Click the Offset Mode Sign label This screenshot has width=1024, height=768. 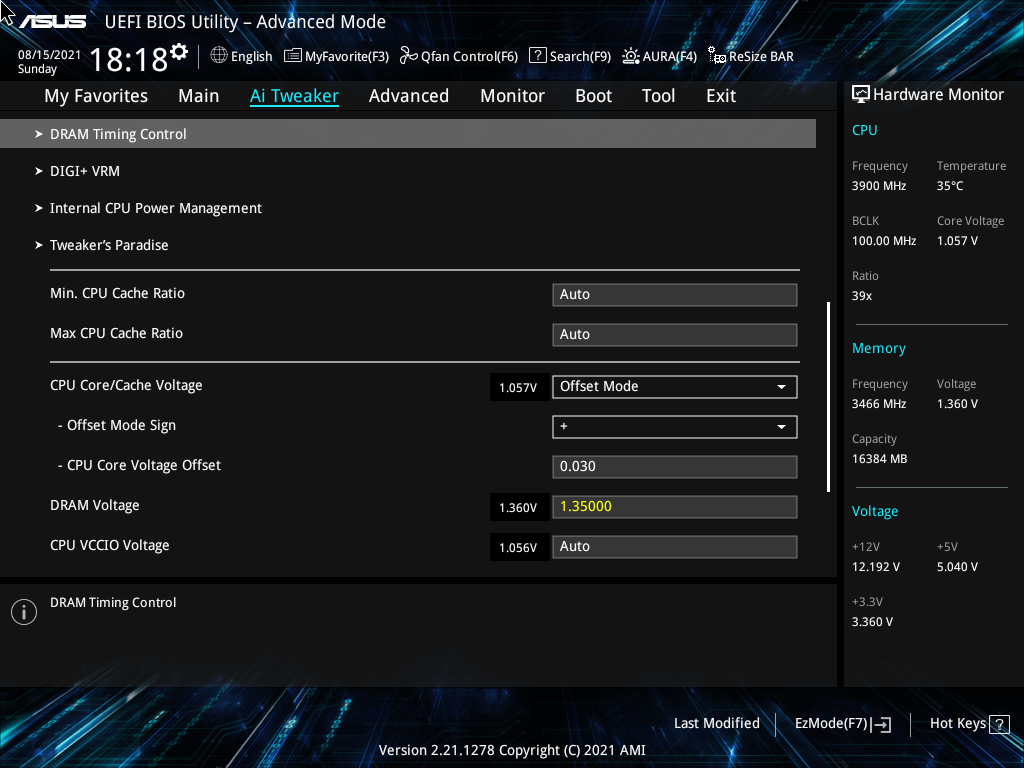[x=117, y=426]
